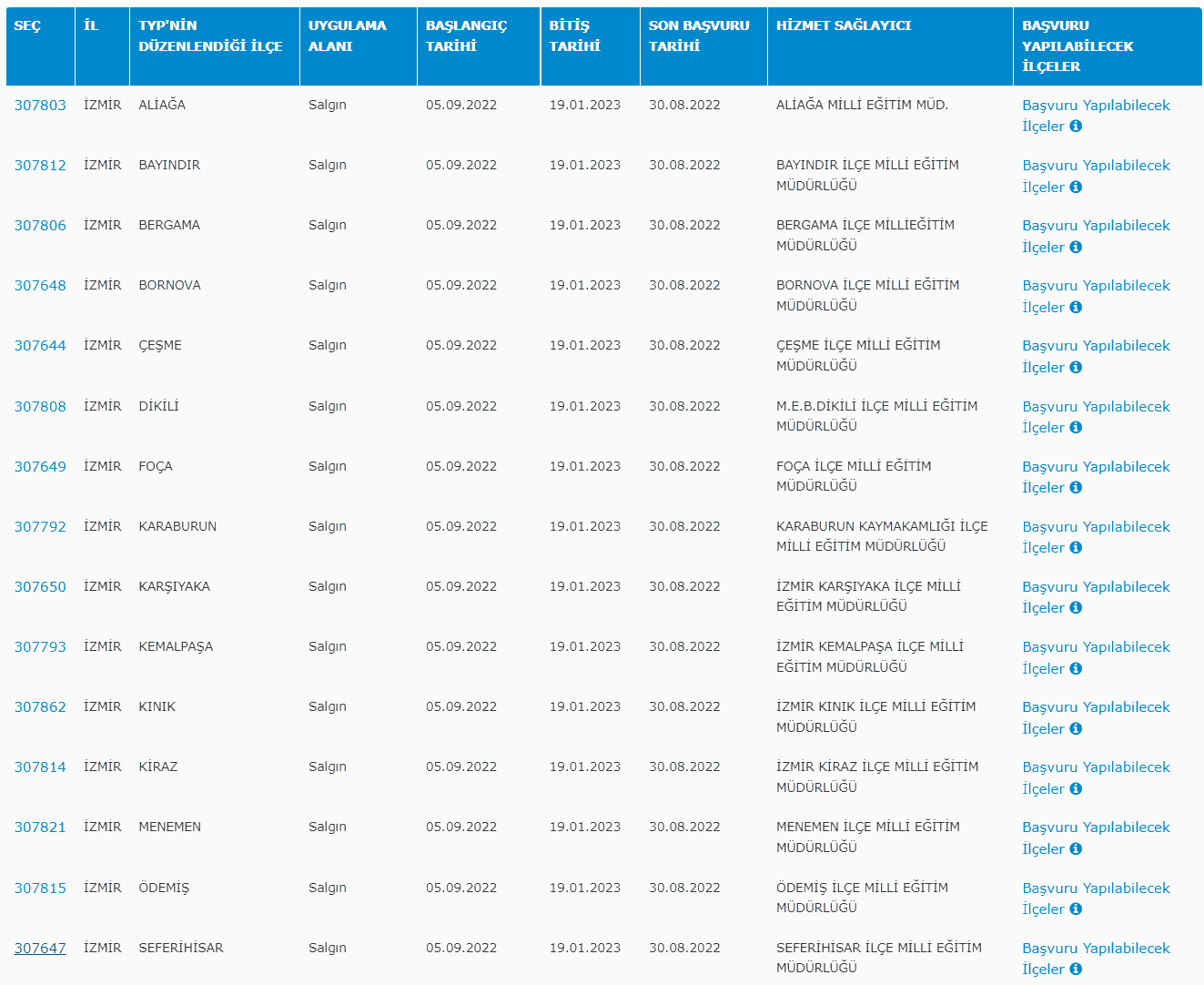Select program code 307803
Screen dimensions: 1204x985
[x=40, y=106]
